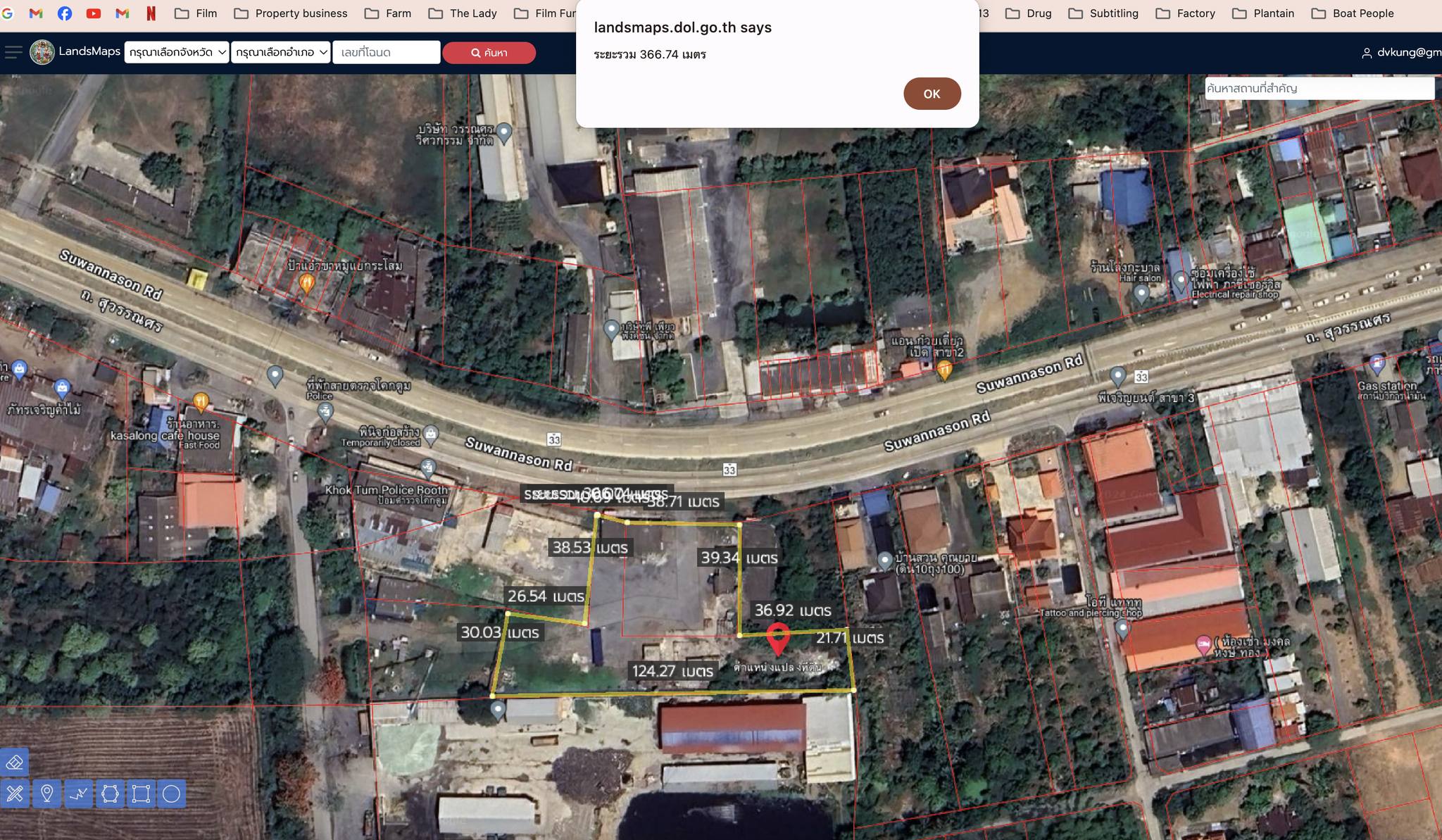The image size is (1442, 840).
Task: Open the district selection dropdown
Action: click(281, 52)
